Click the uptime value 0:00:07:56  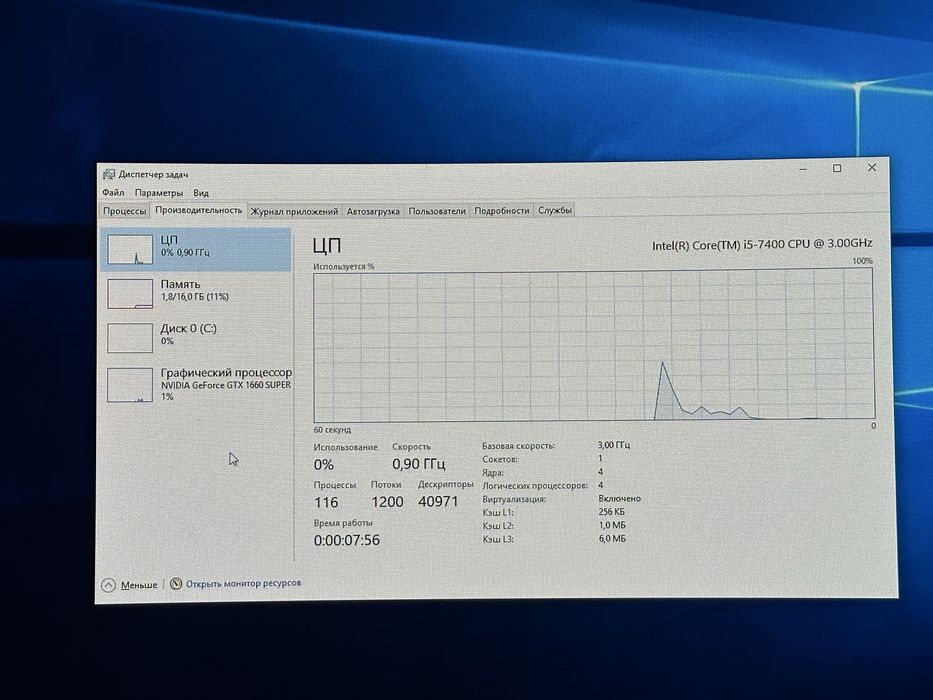(x=347, y=540)
